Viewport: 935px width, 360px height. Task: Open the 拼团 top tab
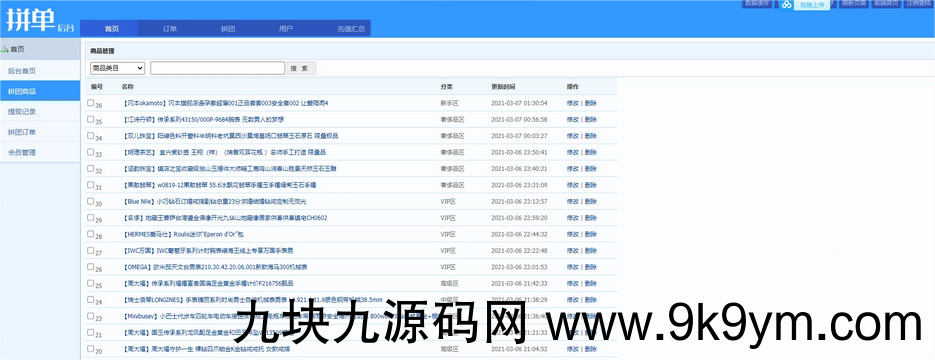[x=228, y=29]
